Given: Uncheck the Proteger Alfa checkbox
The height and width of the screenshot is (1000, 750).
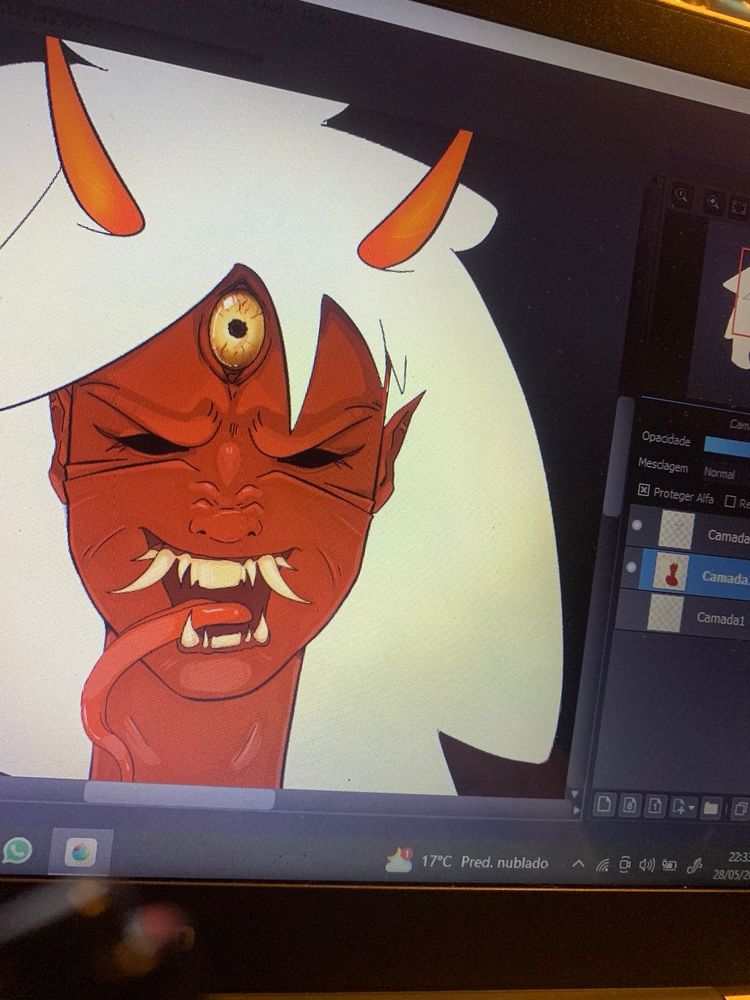Looking at the screenshot, I should [x=643, y=490].
